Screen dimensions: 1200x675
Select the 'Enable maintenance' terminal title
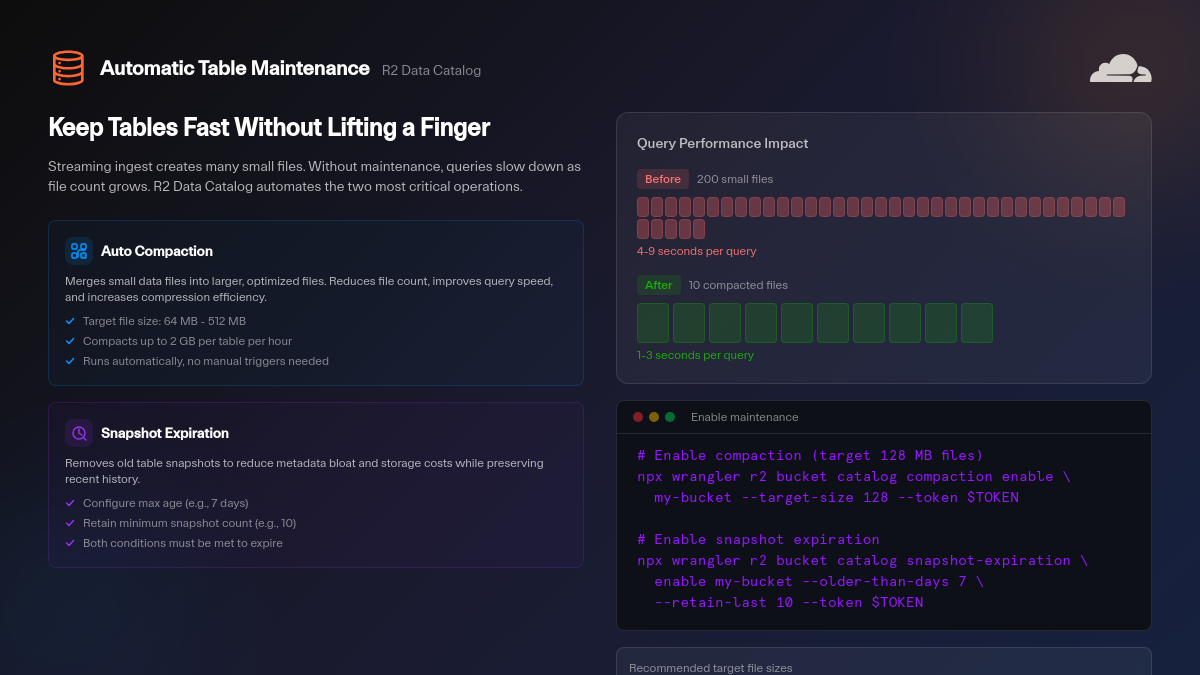(744, 417)
